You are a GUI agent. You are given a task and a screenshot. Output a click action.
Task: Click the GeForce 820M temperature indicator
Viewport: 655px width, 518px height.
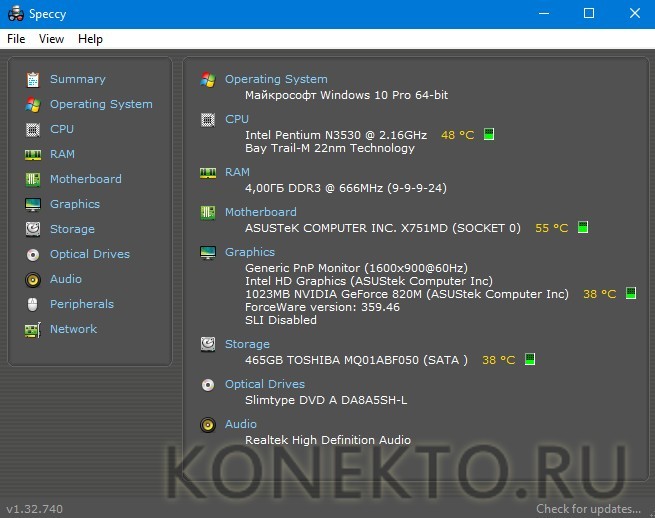point(631,293)
